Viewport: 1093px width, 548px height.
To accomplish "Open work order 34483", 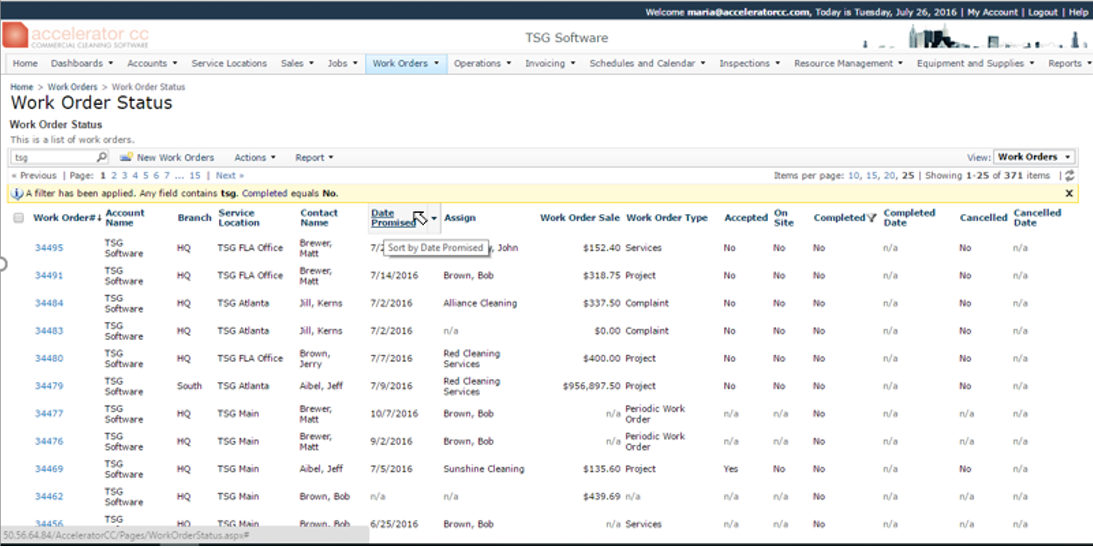I will tap(49, 331).
